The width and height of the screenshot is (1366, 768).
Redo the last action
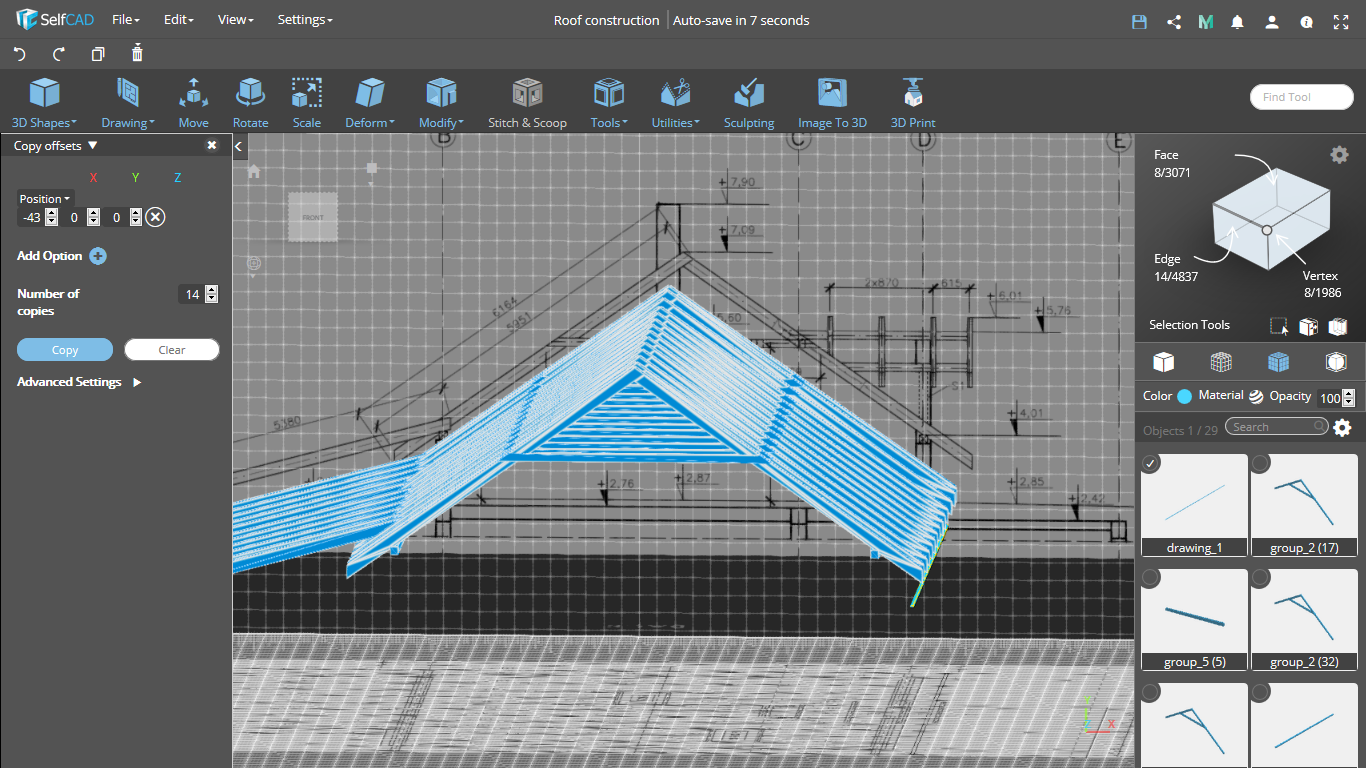pyautogui.click(x=59, y=54)
